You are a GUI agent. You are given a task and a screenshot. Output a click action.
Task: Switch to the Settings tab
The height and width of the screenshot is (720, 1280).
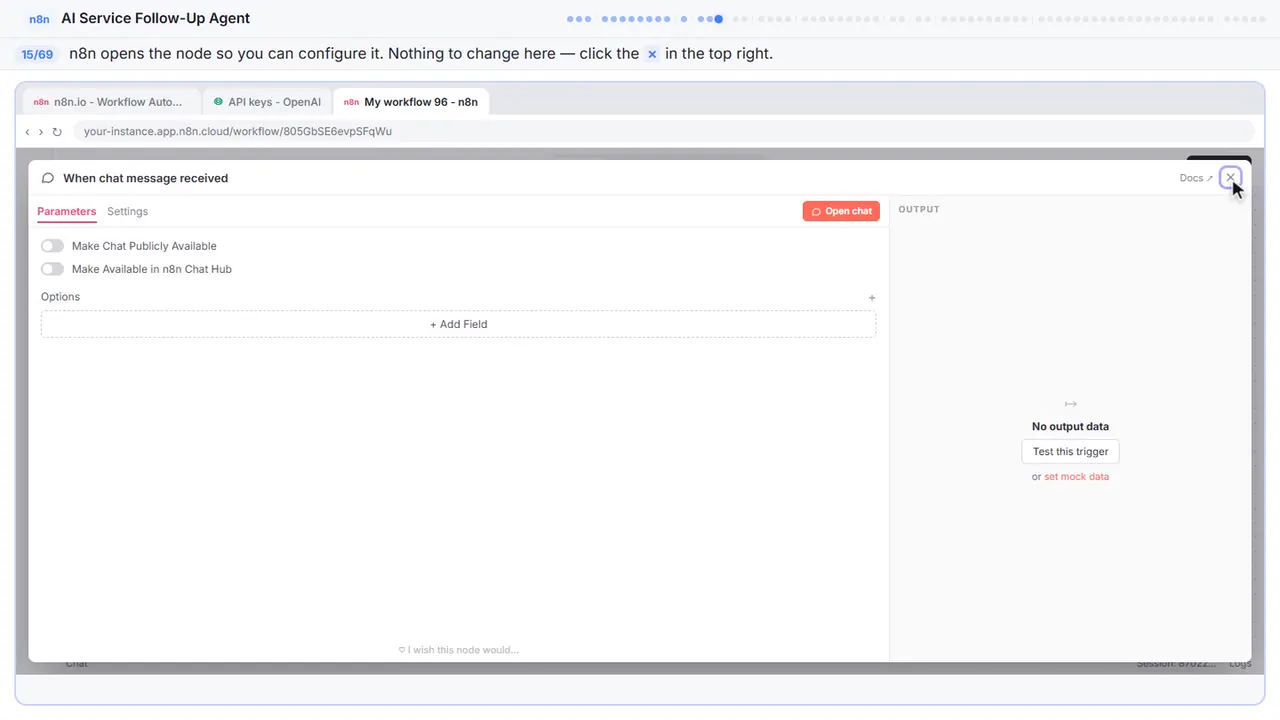coord(127,211)
